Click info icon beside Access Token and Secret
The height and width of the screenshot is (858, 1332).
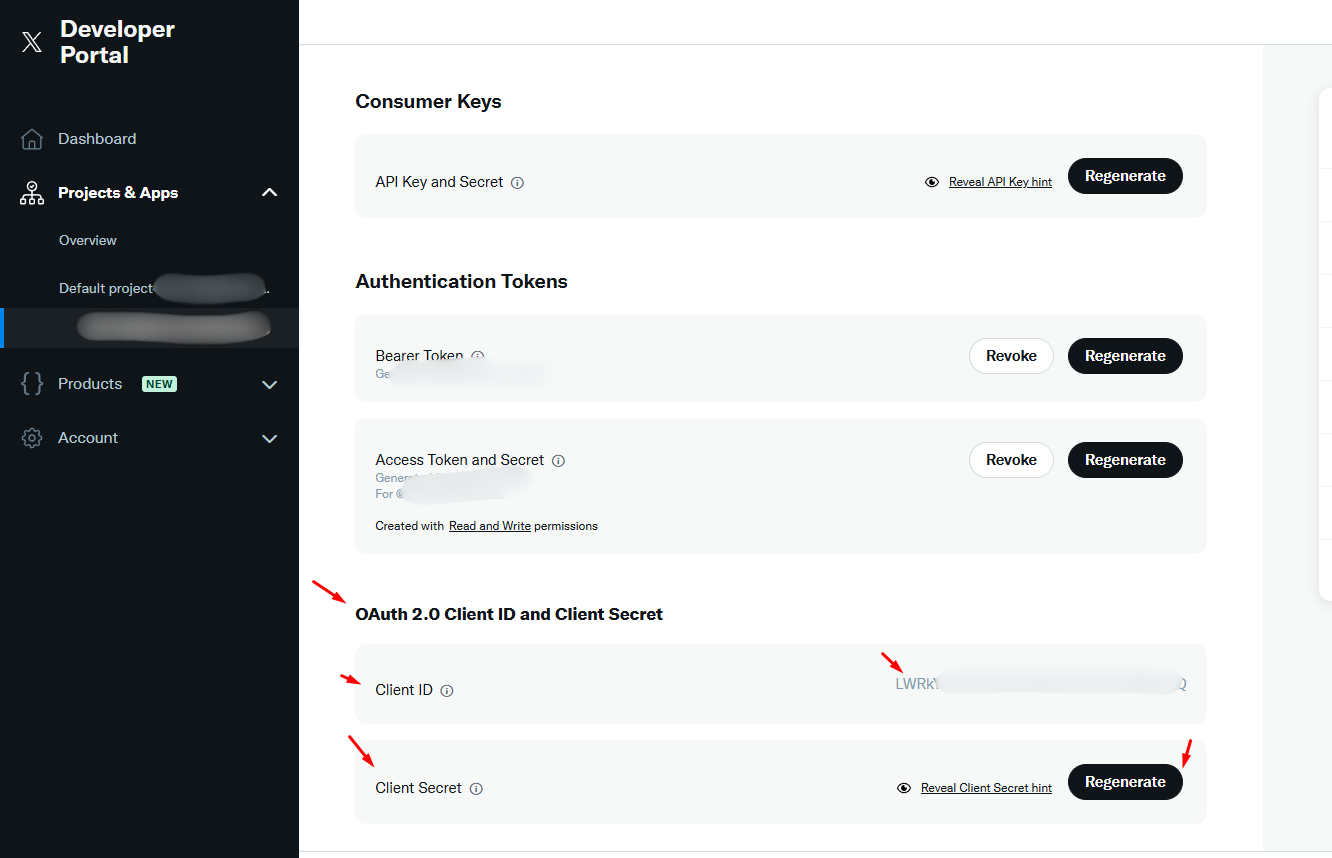[x=558, y=461]
